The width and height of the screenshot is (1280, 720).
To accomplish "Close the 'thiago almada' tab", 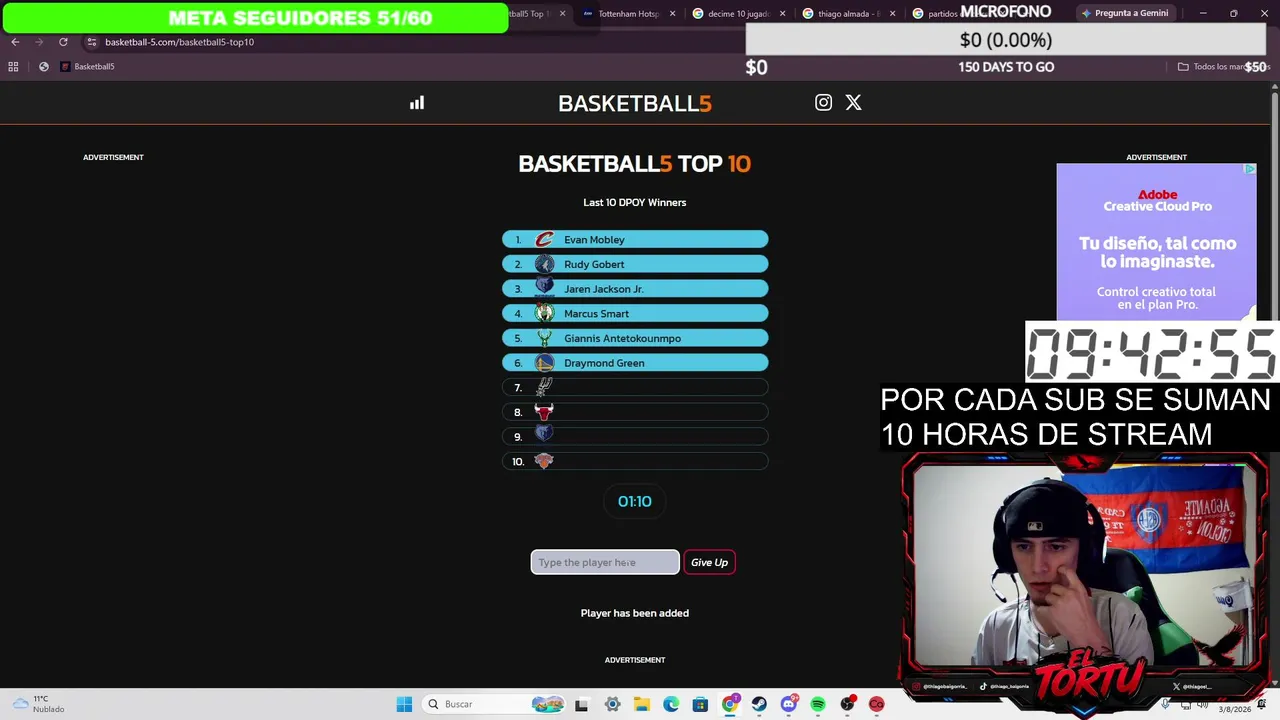I will [x=892, y=14].
